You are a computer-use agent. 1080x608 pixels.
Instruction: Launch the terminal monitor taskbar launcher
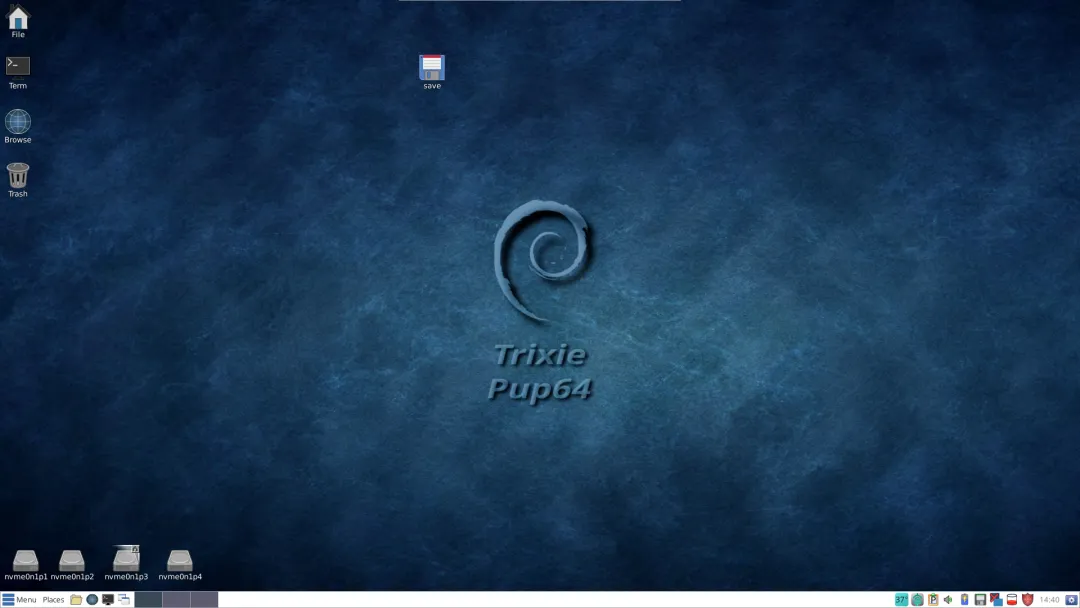point(108,600)
